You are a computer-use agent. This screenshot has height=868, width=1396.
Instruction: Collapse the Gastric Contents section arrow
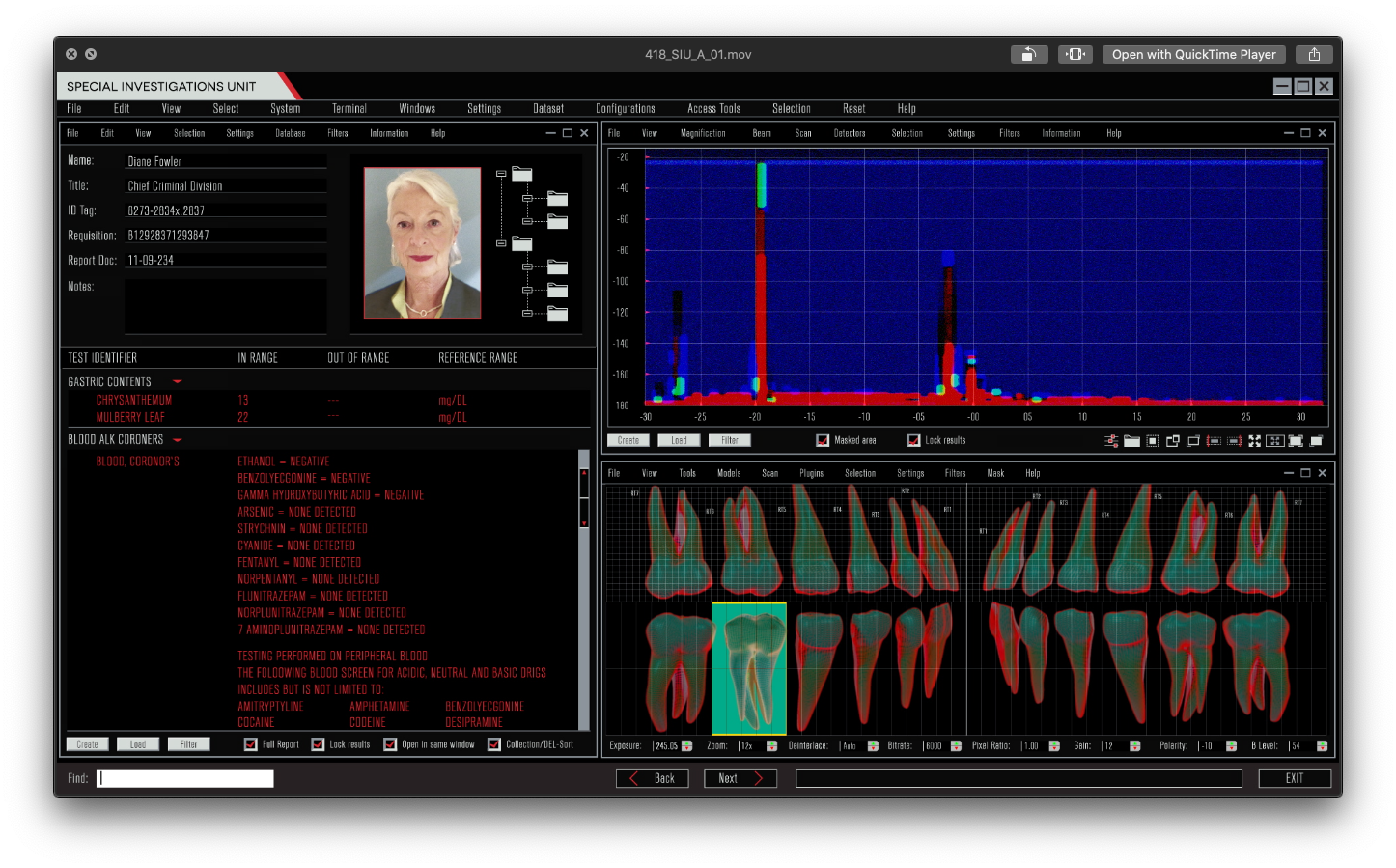coord(177,382)
